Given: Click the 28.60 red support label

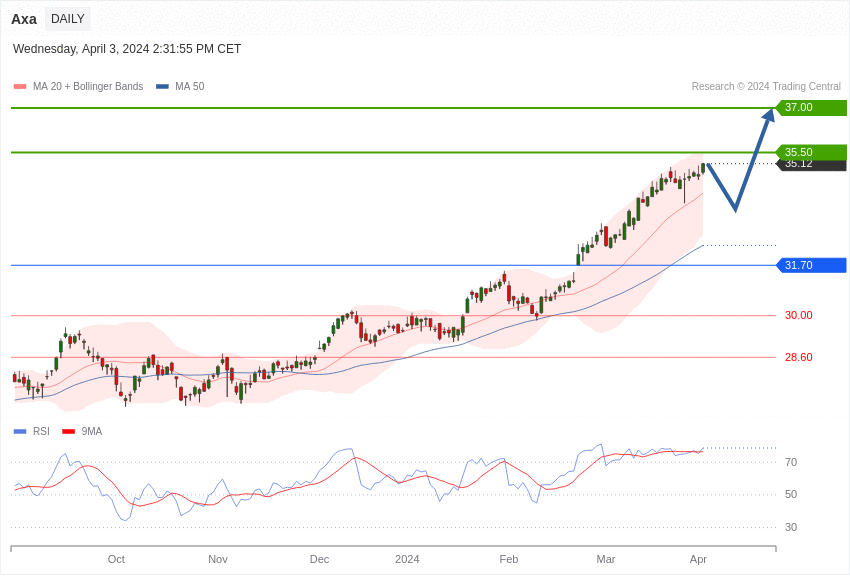Looking at the screenshot, I should coord(798,358).
